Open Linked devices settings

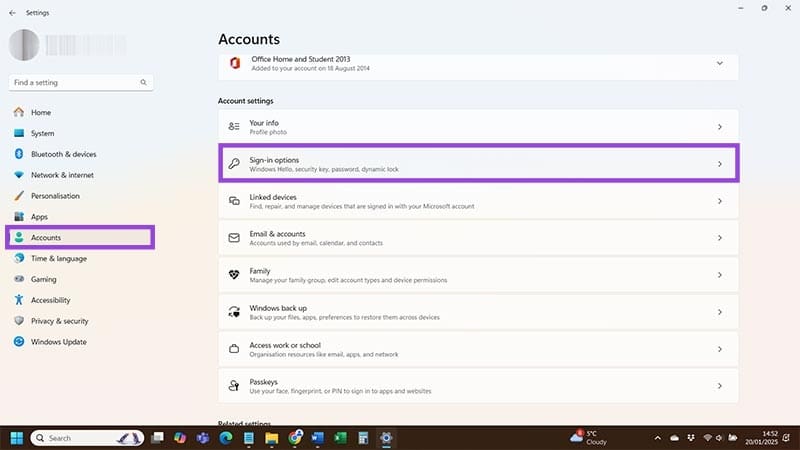click(478, 201)
